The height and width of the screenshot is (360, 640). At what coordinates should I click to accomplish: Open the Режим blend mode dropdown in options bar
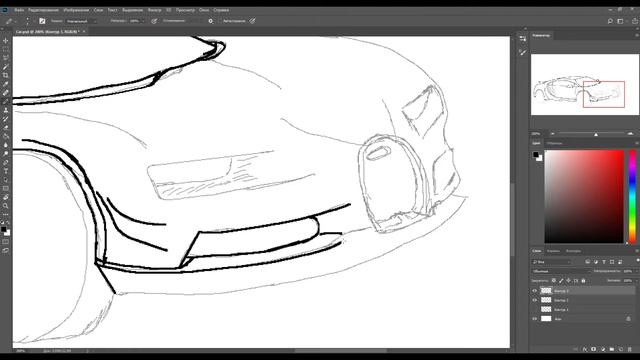pos(81,21)
